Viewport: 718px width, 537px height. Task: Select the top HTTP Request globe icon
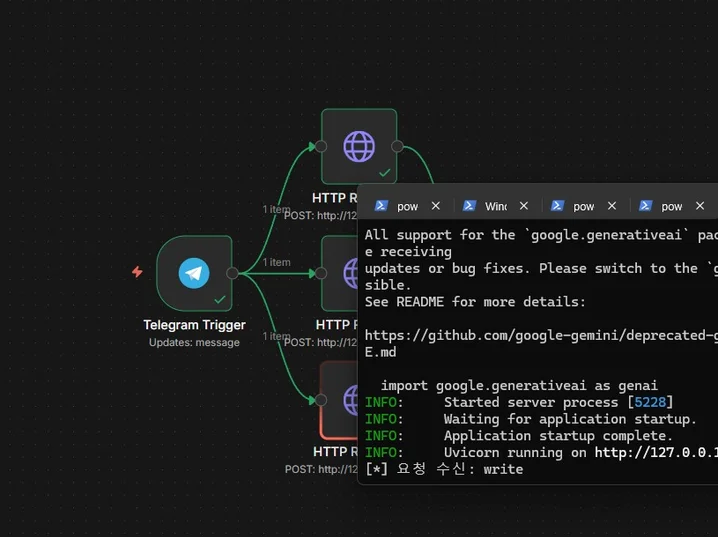pyautogui.click(x=358, y=147)
